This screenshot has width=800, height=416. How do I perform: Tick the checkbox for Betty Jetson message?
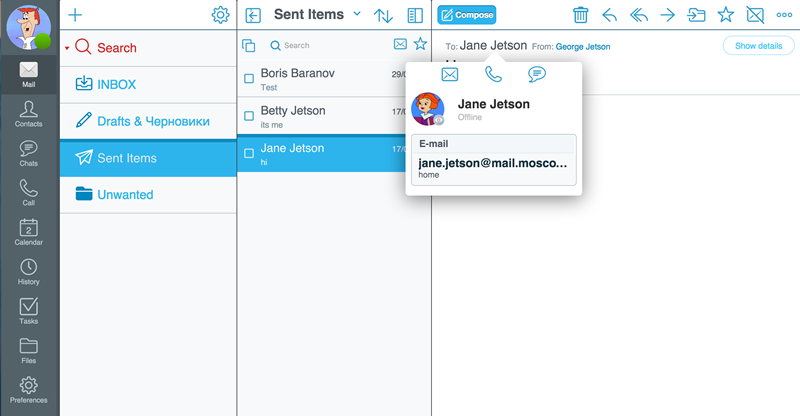(x=249, y=116)
